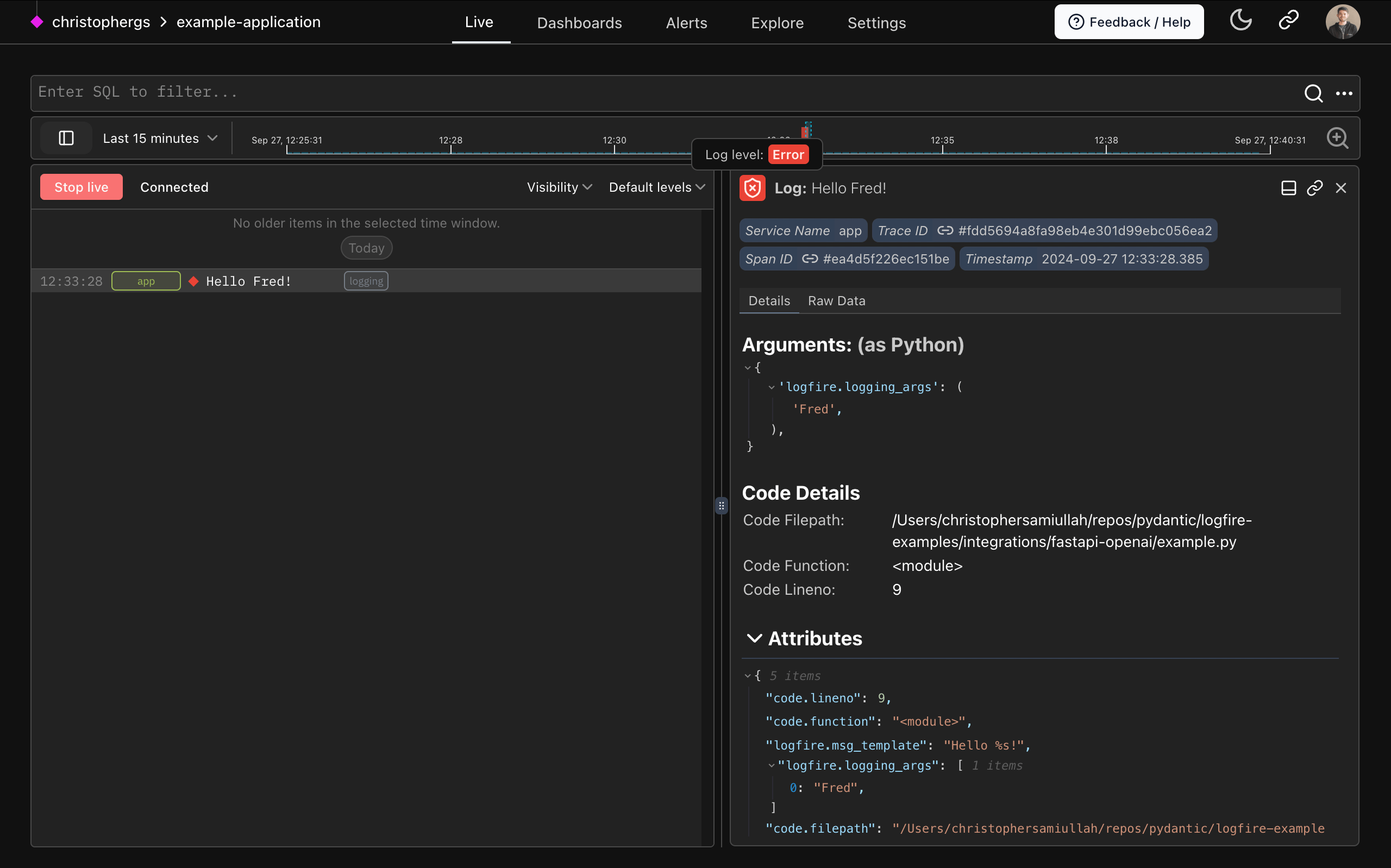
Task: Click the Today button in the log list
Action: (366, 248)
